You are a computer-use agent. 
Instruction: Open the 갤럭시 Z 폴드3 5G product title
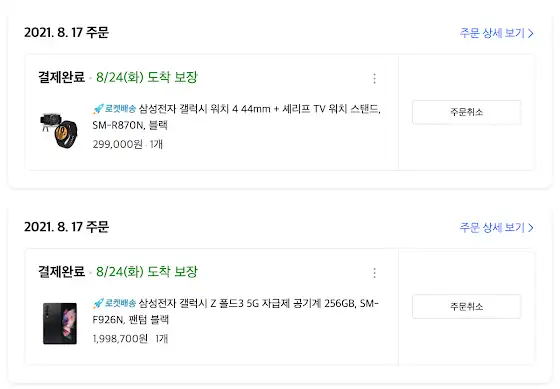click(x=236, y=311)
